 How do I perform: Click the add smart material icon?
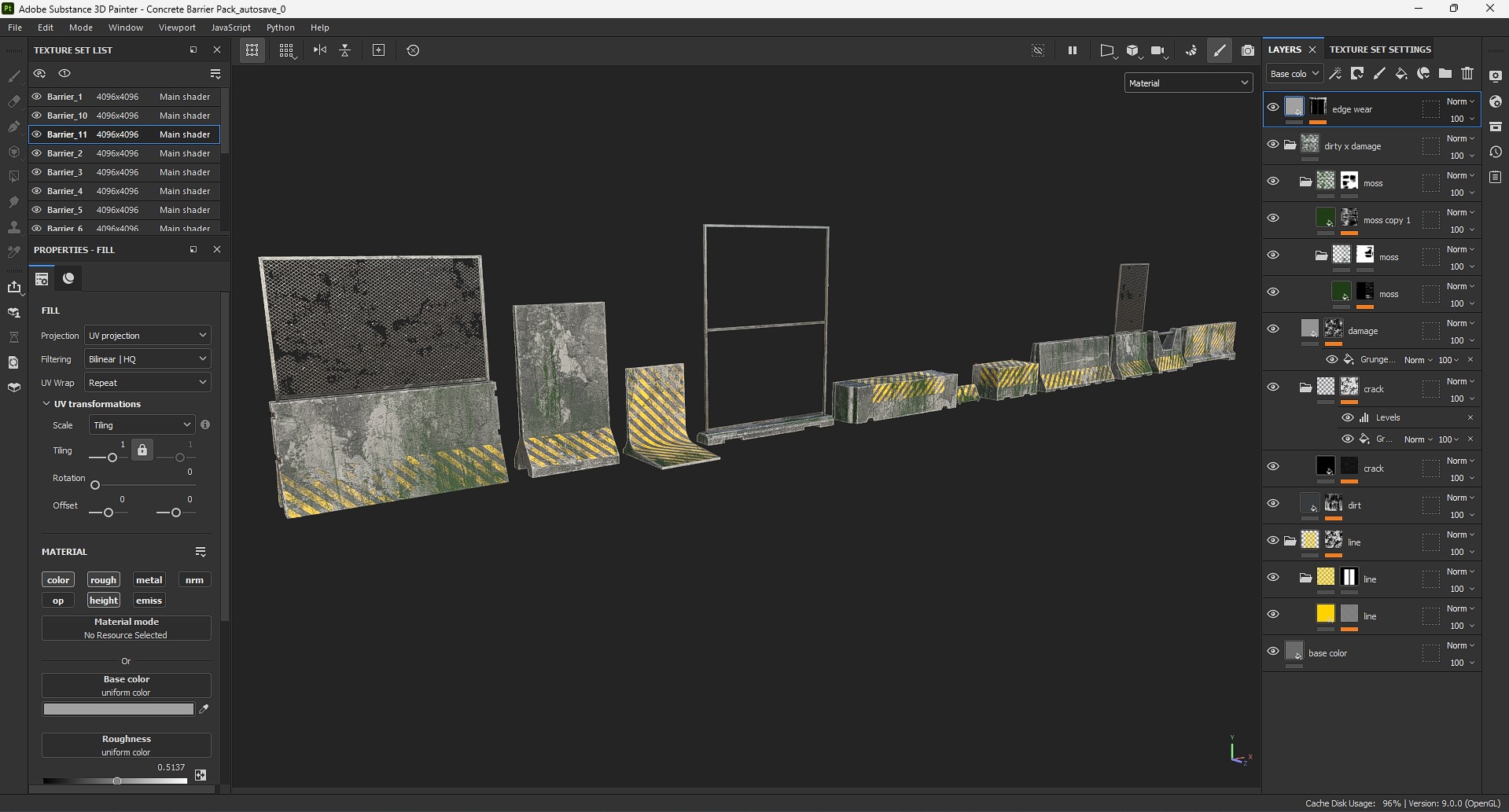(1423, 73)
